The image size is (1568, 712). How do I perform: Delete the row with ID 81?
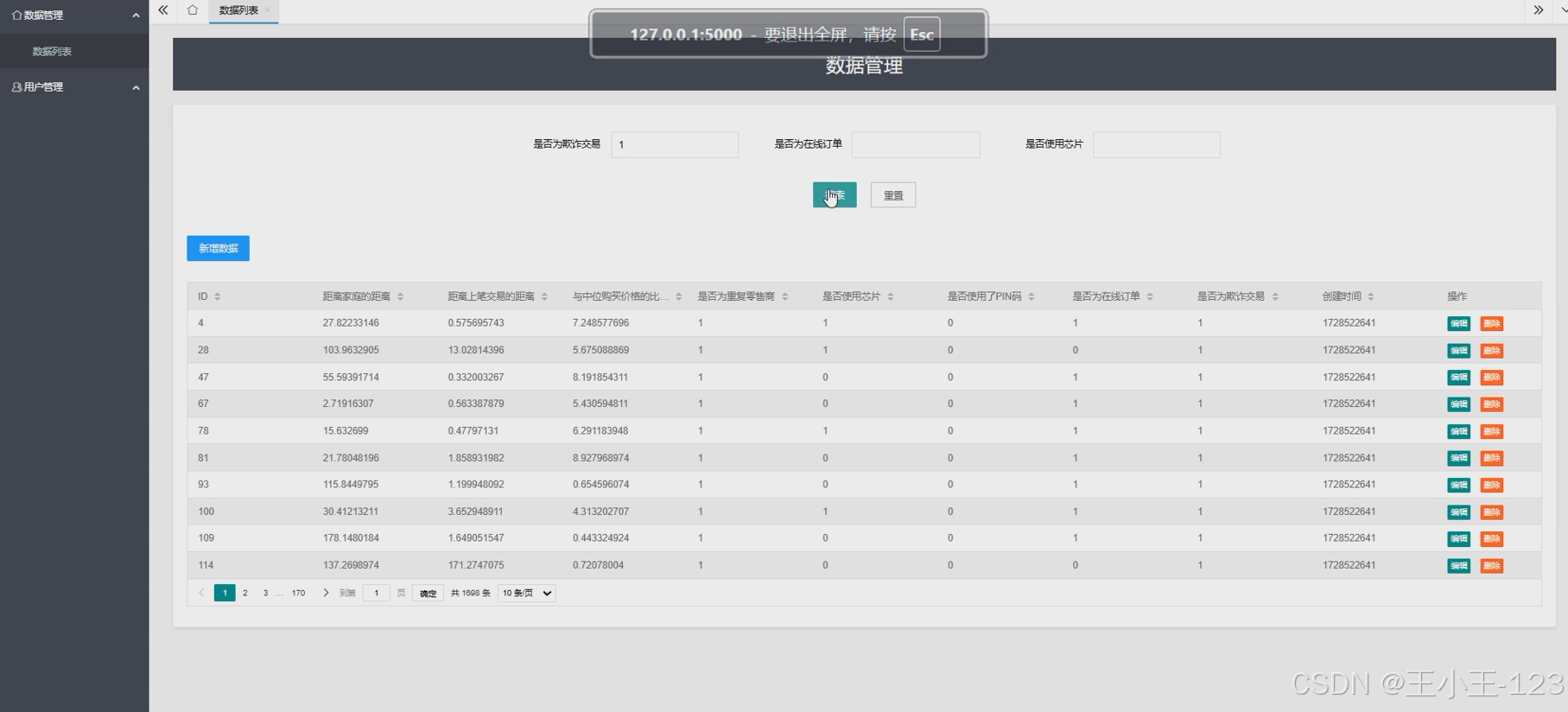tap(1491, 458)
